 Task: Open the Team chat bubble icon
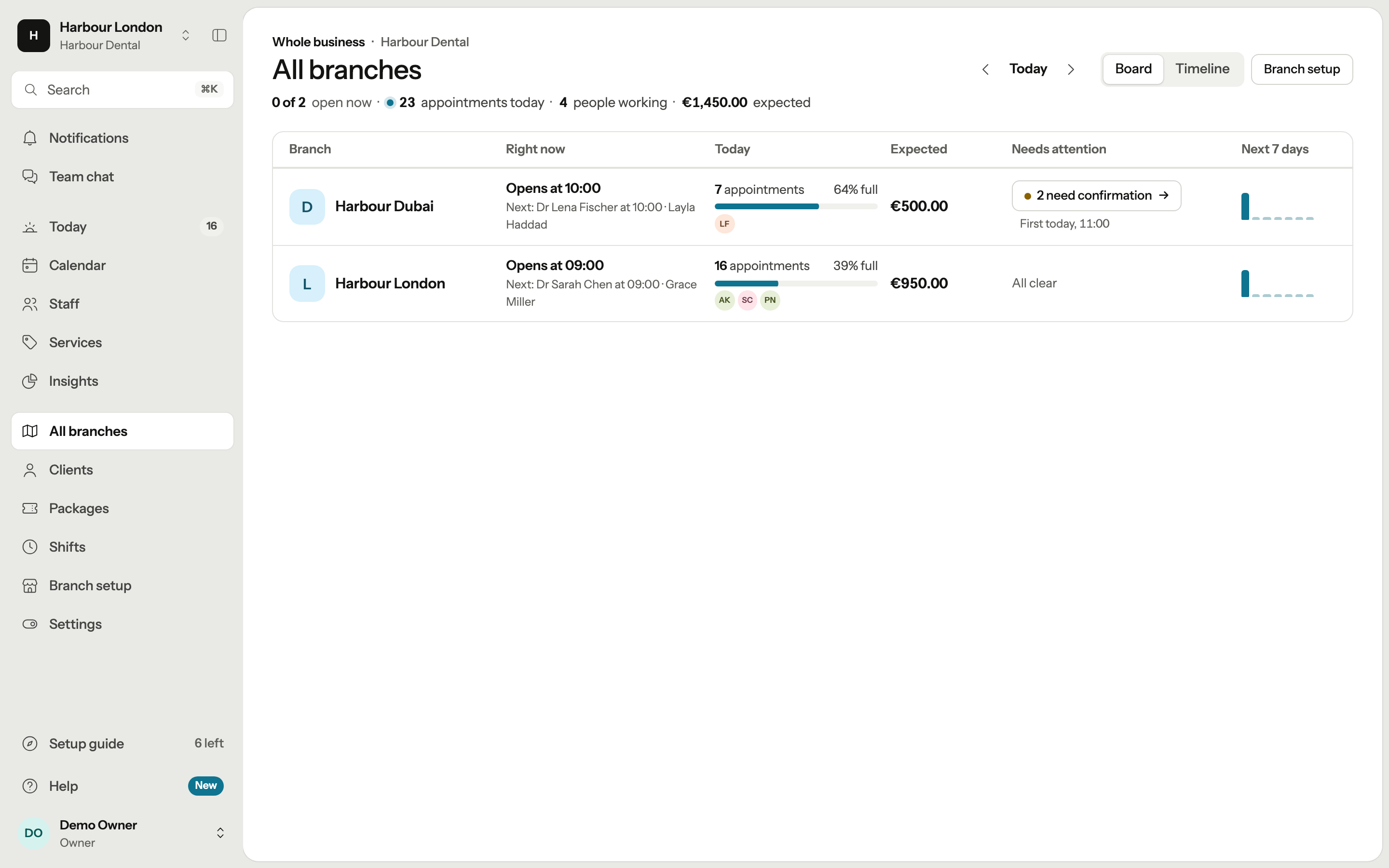[30, 176]
